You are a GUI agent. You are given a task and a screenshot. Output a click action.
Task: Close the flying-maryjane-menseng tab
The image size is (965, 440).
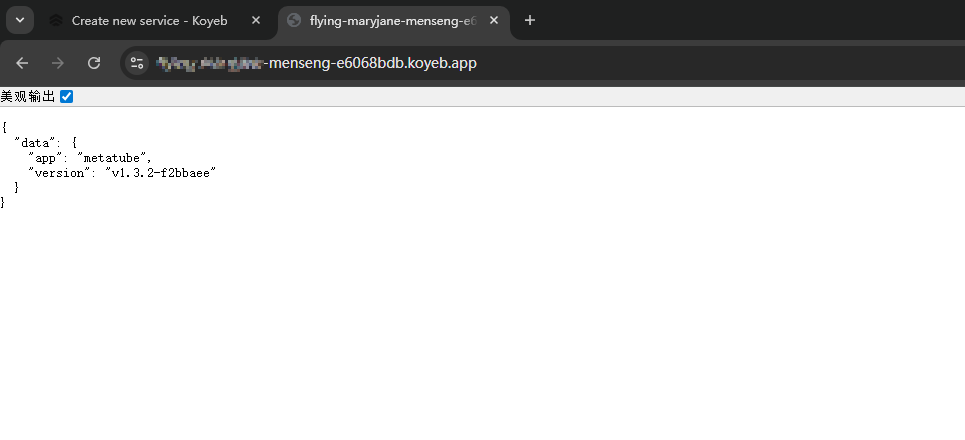point(494,20)
